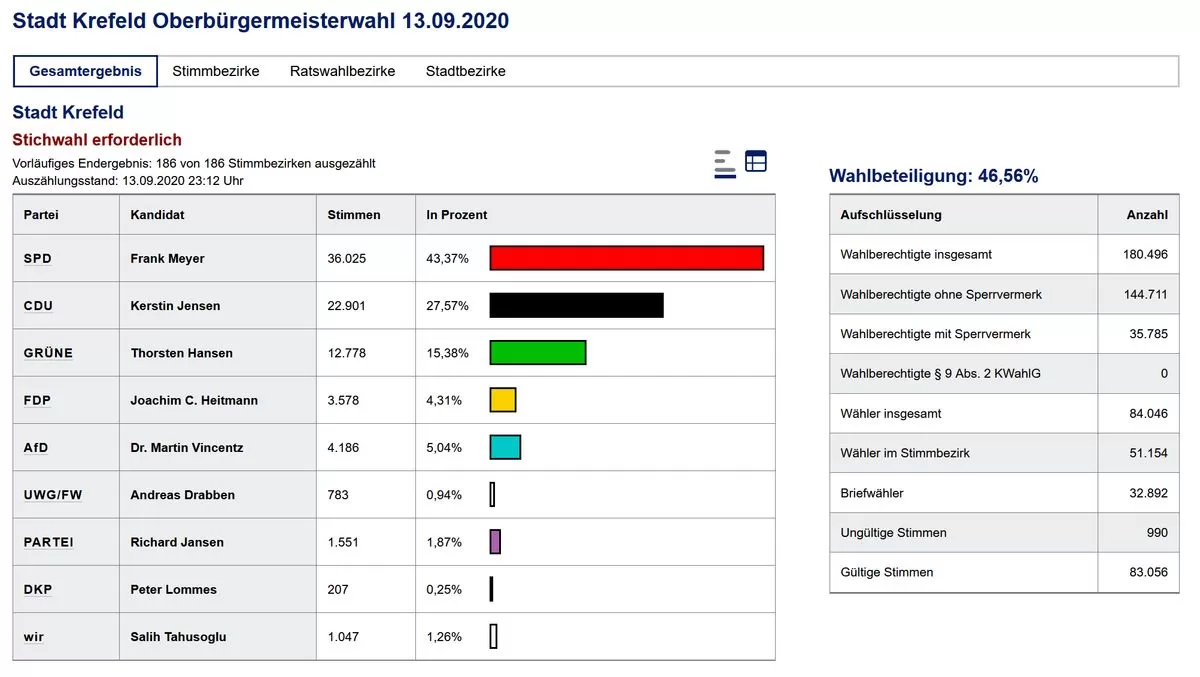Switch to bar chart view icon

click(x=725, y=163)
